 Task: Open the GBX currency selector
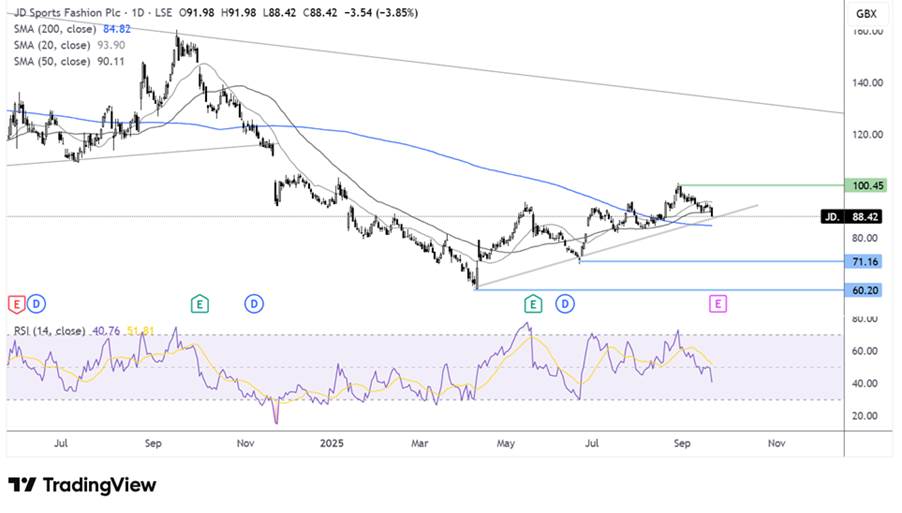866,14
